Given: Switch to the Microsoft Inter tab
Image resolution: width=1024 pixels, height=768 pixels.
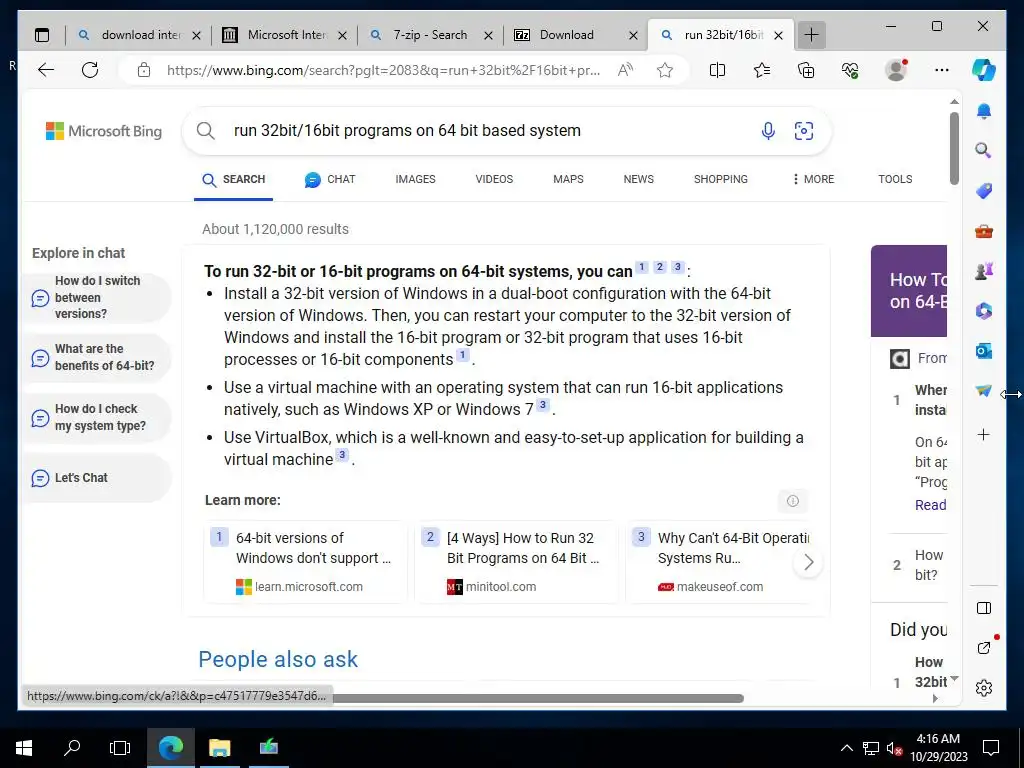Looking at the screenshot, I should [285, 35].
